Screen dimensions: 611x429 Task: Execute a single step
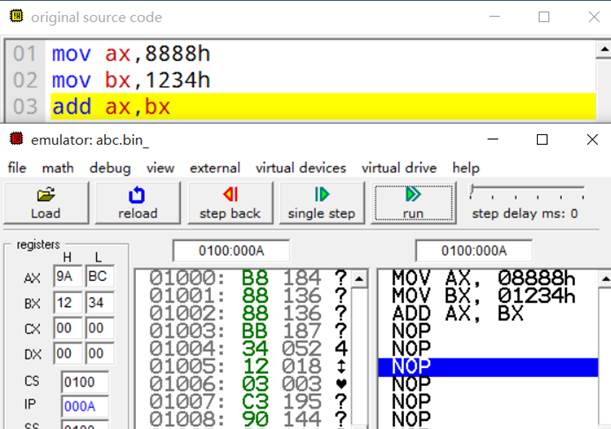coord(321,202)
